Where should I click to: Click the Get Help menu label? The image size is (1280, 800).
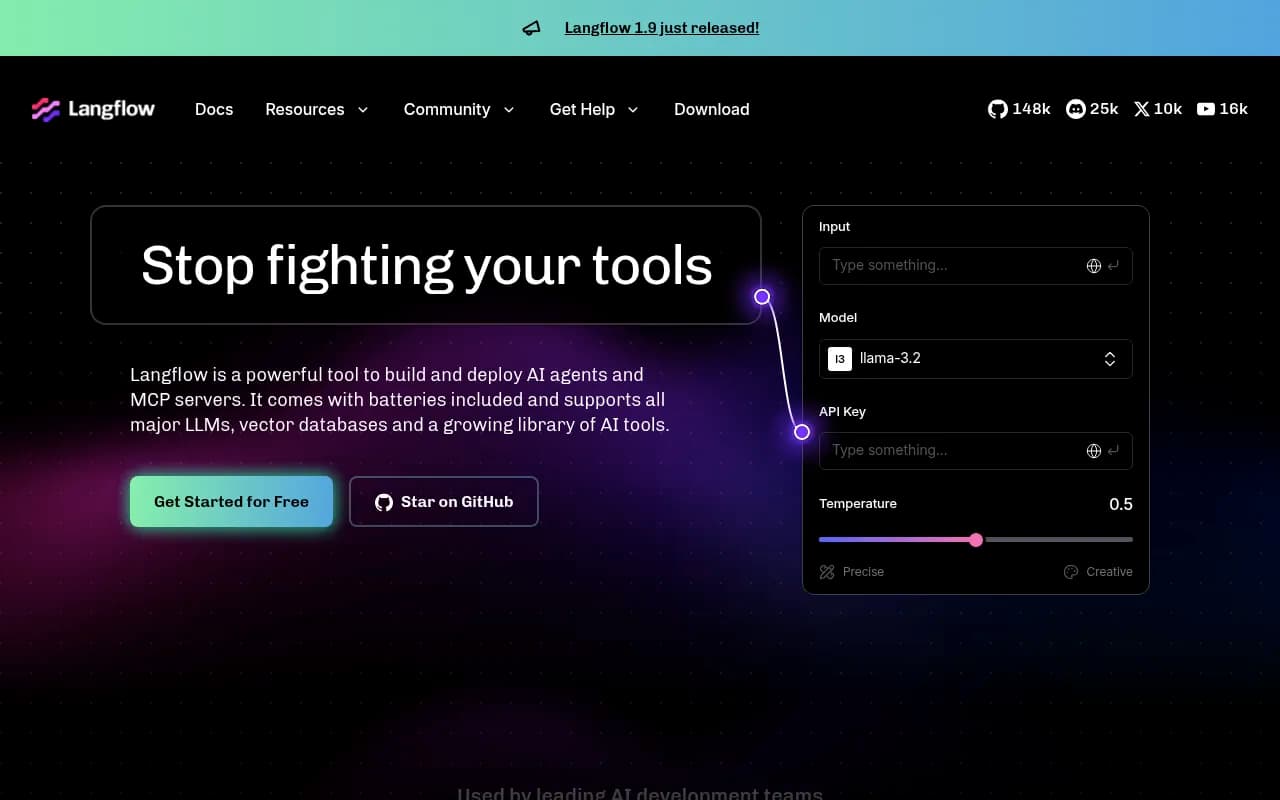(x=582, y=109)
